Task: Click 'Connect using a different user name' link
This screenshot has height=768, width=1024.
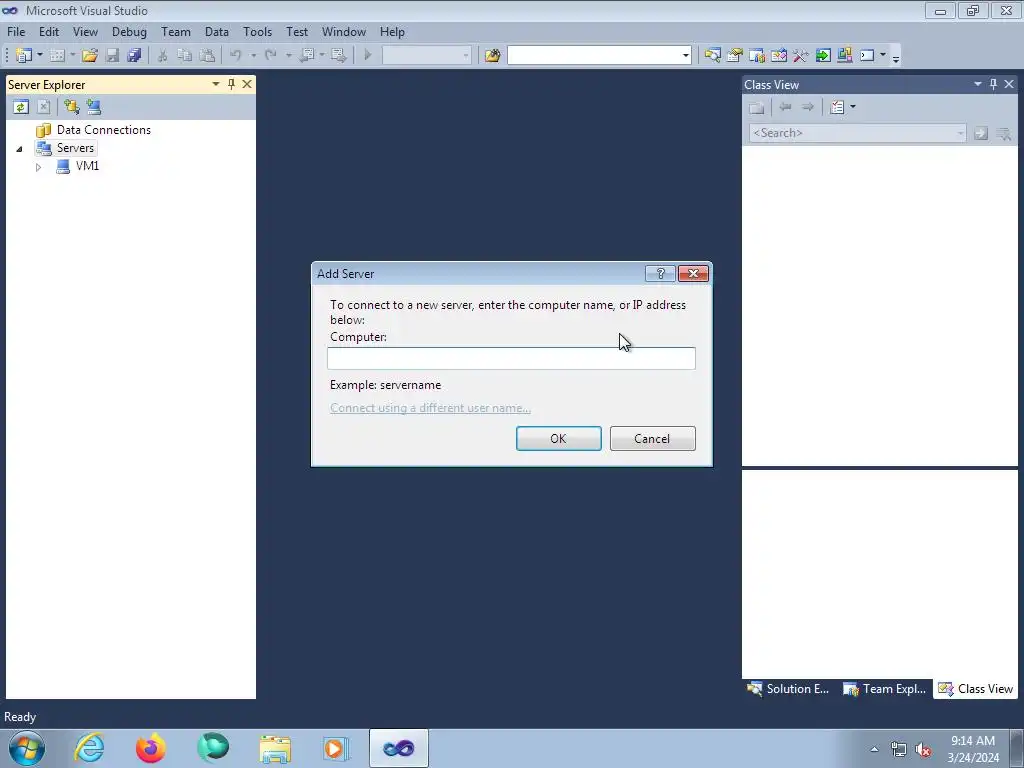Action: [x=430, y=408]
